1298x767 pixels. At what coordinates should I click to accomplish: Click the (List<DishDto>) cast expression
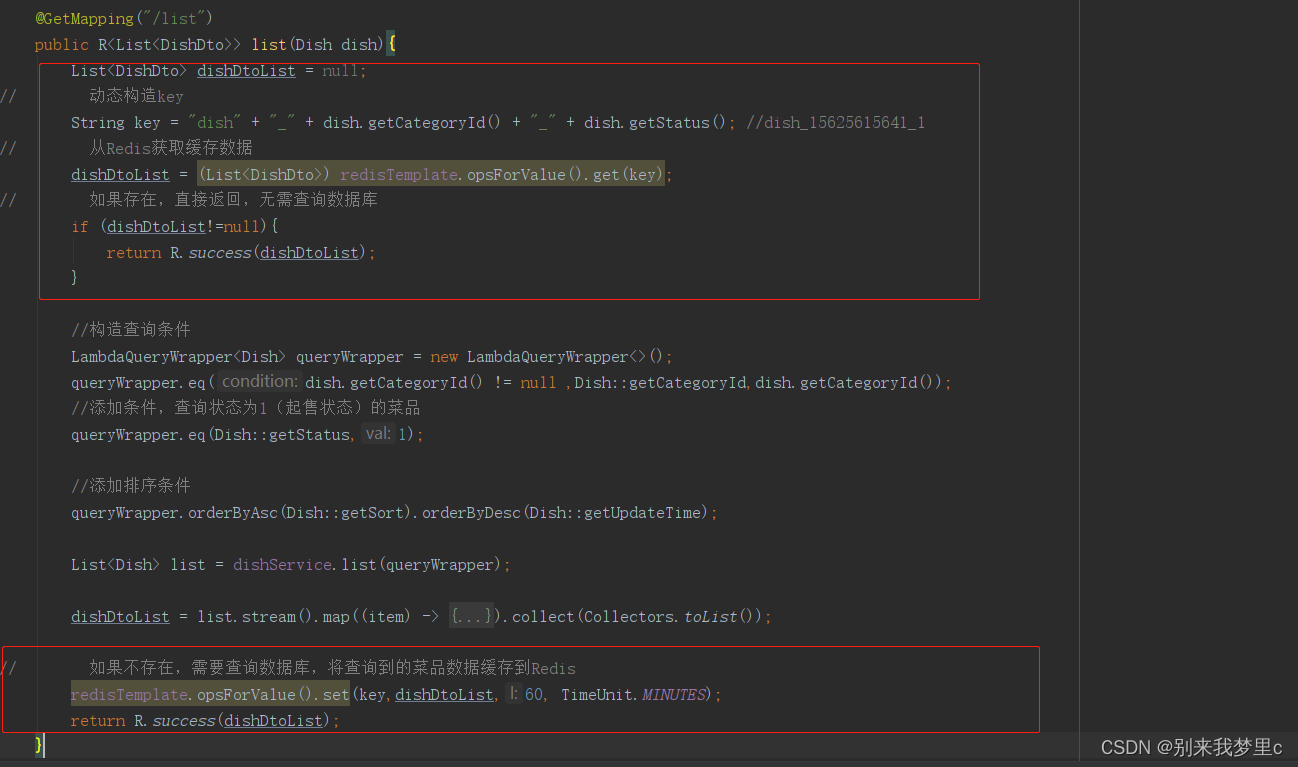point(265,174)
